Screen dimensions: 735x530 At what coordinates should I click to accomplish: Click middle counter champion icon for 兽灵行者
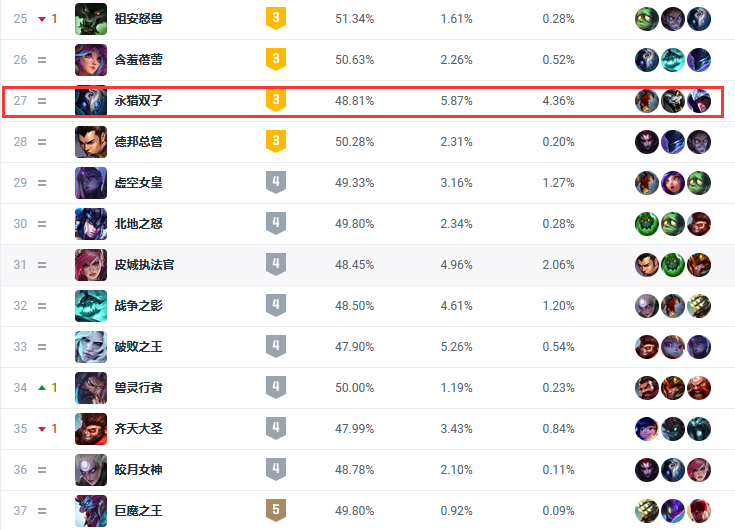tap(673, 388)
